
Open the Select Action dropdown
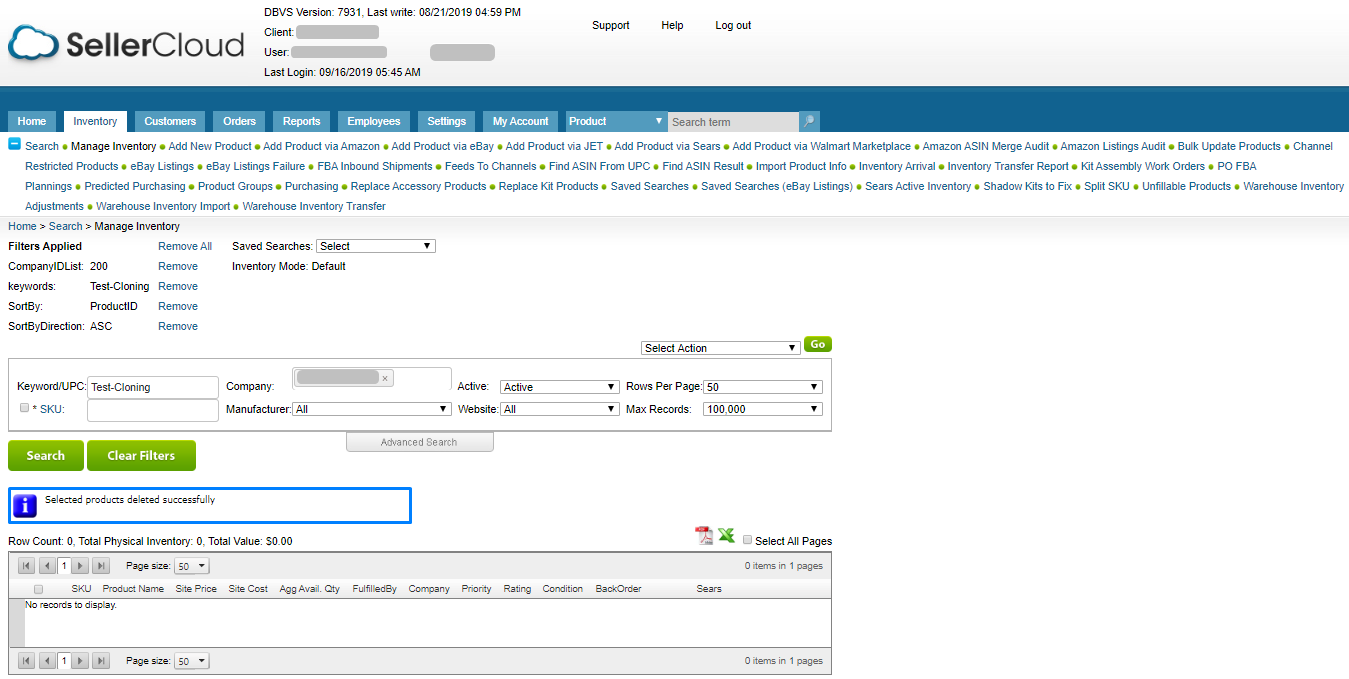(x=721, y=348)
